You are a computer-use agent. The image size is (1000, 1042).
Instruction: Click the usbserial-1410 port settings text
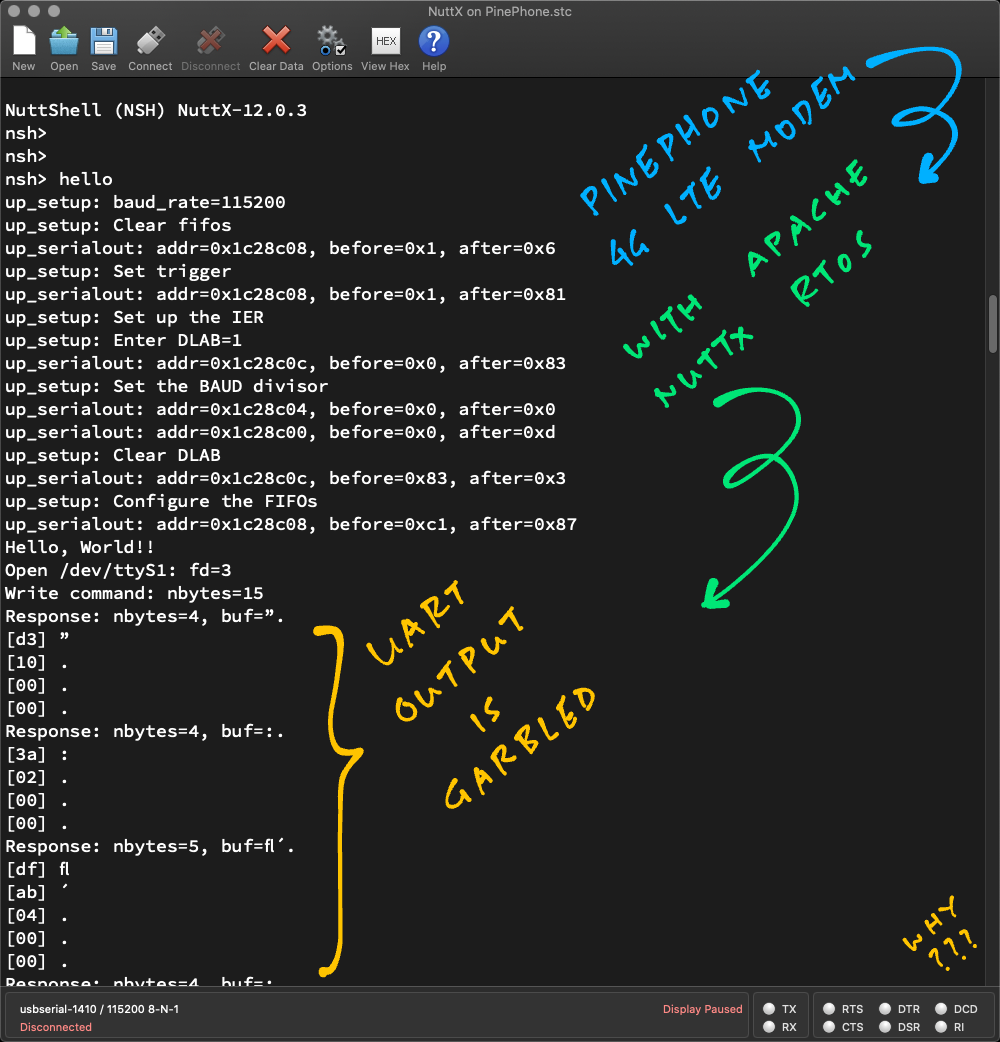click(99, 1009)
